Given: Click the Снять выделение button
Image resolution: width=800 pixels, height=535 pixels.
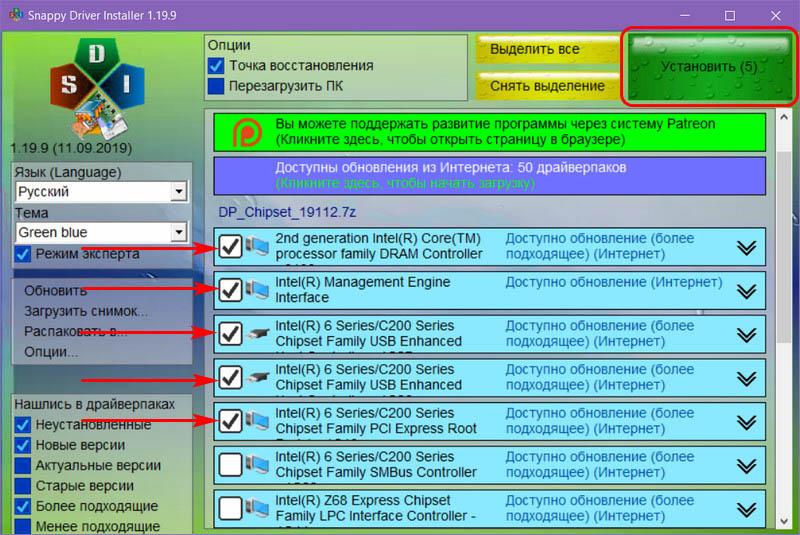Looking at the screenshot, I should pyautogui.click(x=547, y=86).
